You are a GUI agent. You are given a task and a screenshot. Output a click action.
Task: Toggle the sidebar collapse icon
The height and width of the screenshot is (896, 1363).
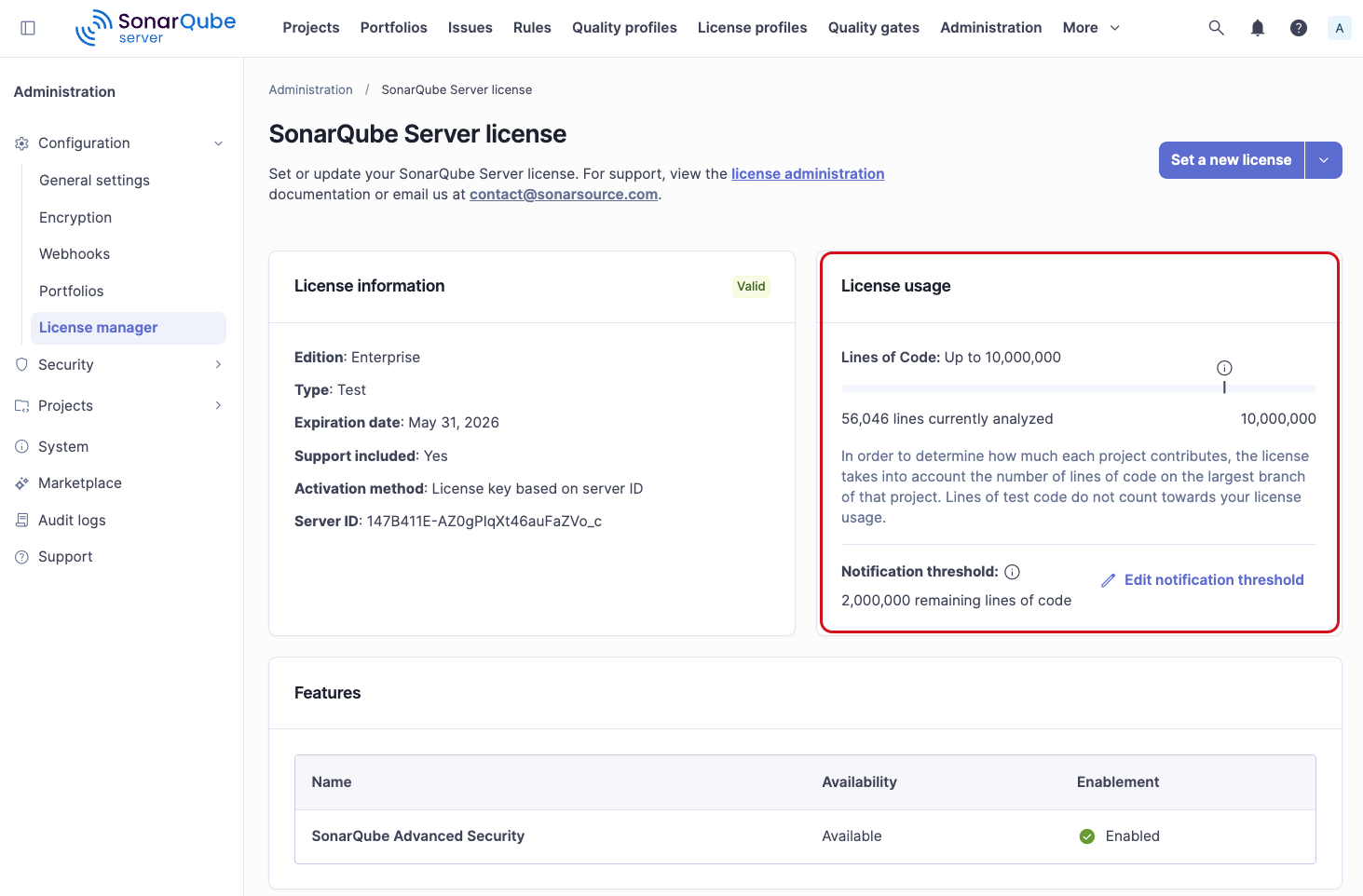click(28, 28)
